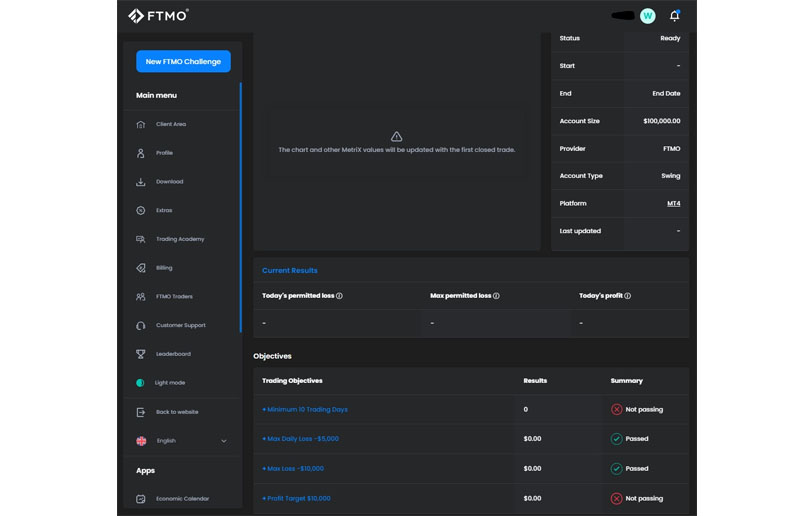This screenshot has width=800, height=516.
Task: Click the Results column header
Action: pyautogui.click(x=535, y=381)
